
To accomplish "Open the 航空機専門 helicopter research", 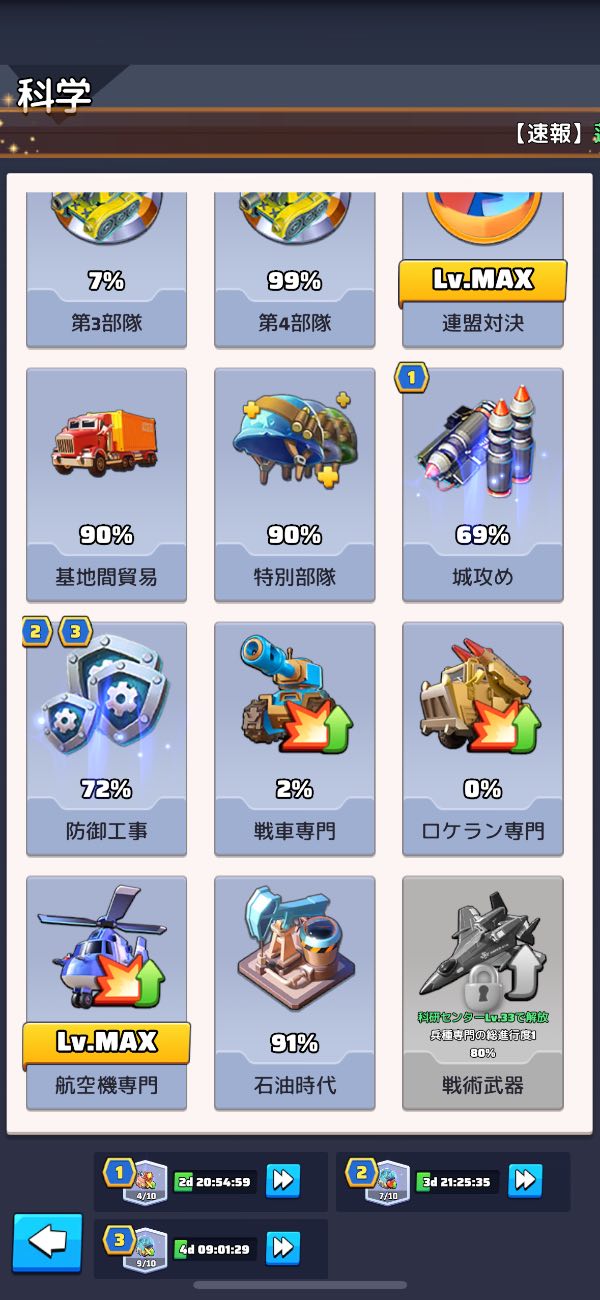I will 106,992.
